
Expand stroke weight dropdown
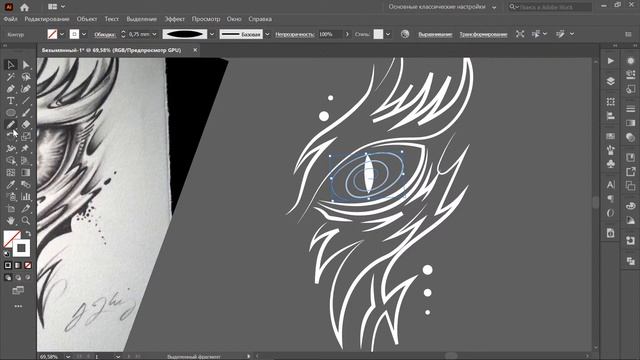154,34
